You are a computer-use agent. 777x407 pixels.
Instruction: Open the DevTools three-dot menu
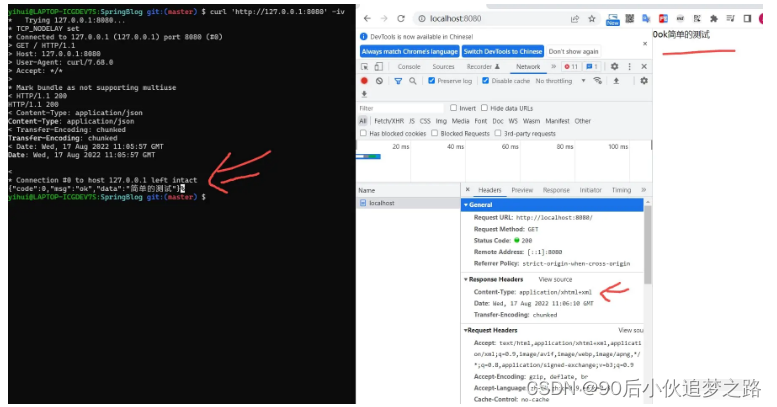(629, 66)
